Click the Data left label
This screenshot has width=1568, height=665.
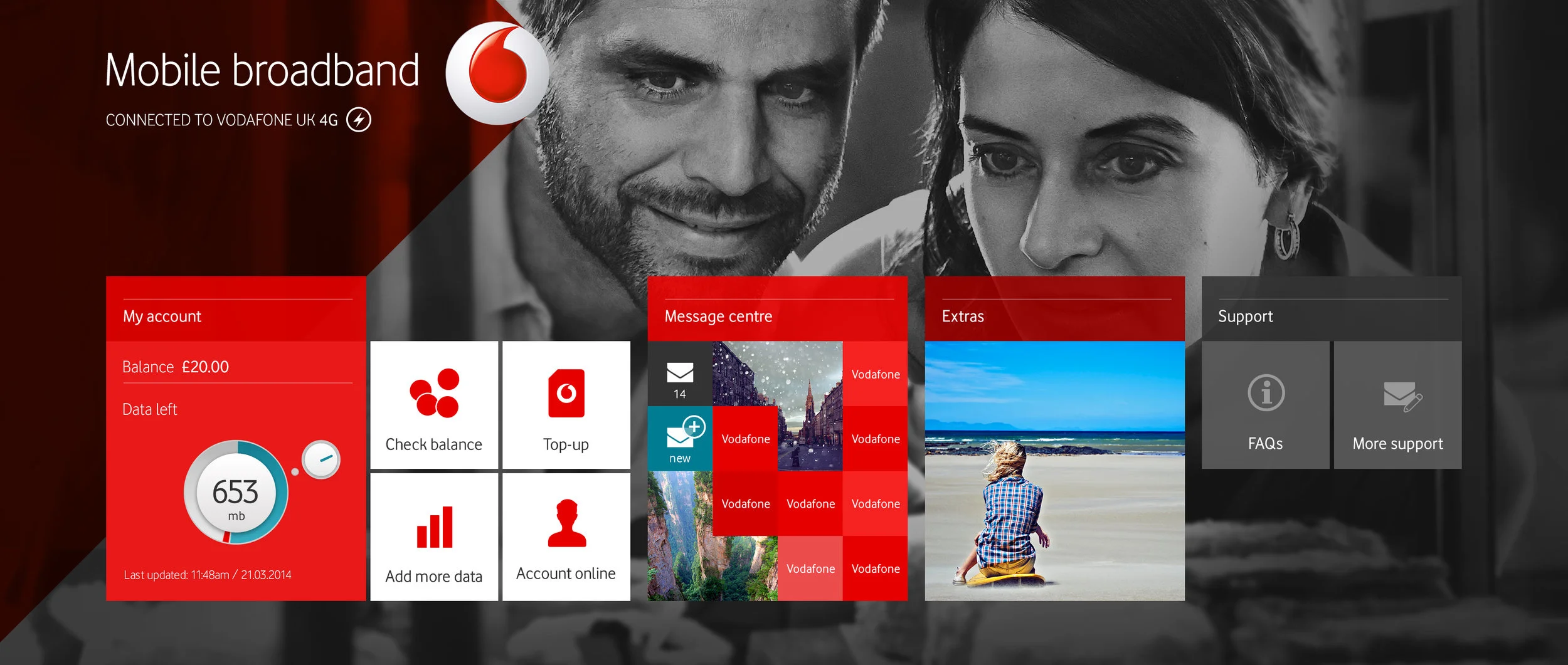point(150,409)
